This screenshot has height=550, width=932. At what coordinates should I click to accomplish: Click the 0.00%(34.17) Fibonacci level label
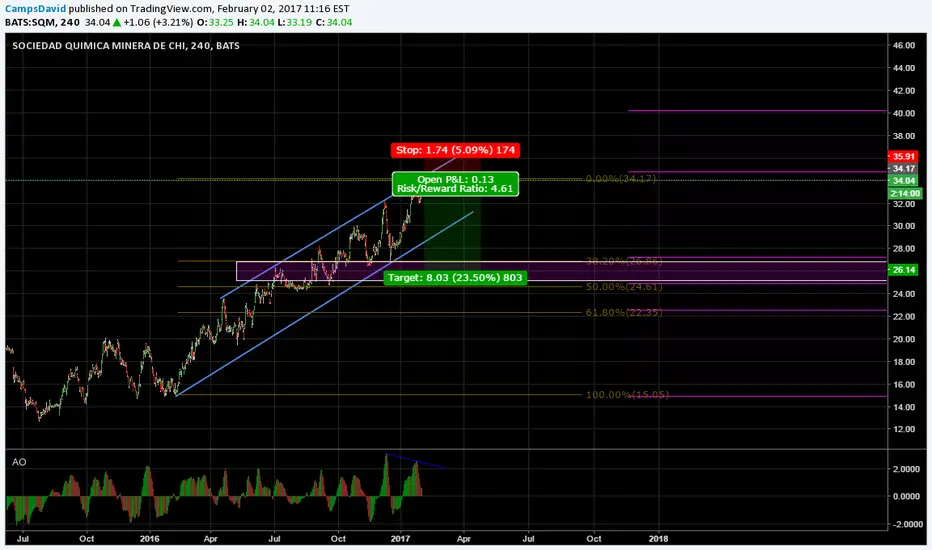click(621, 178)
